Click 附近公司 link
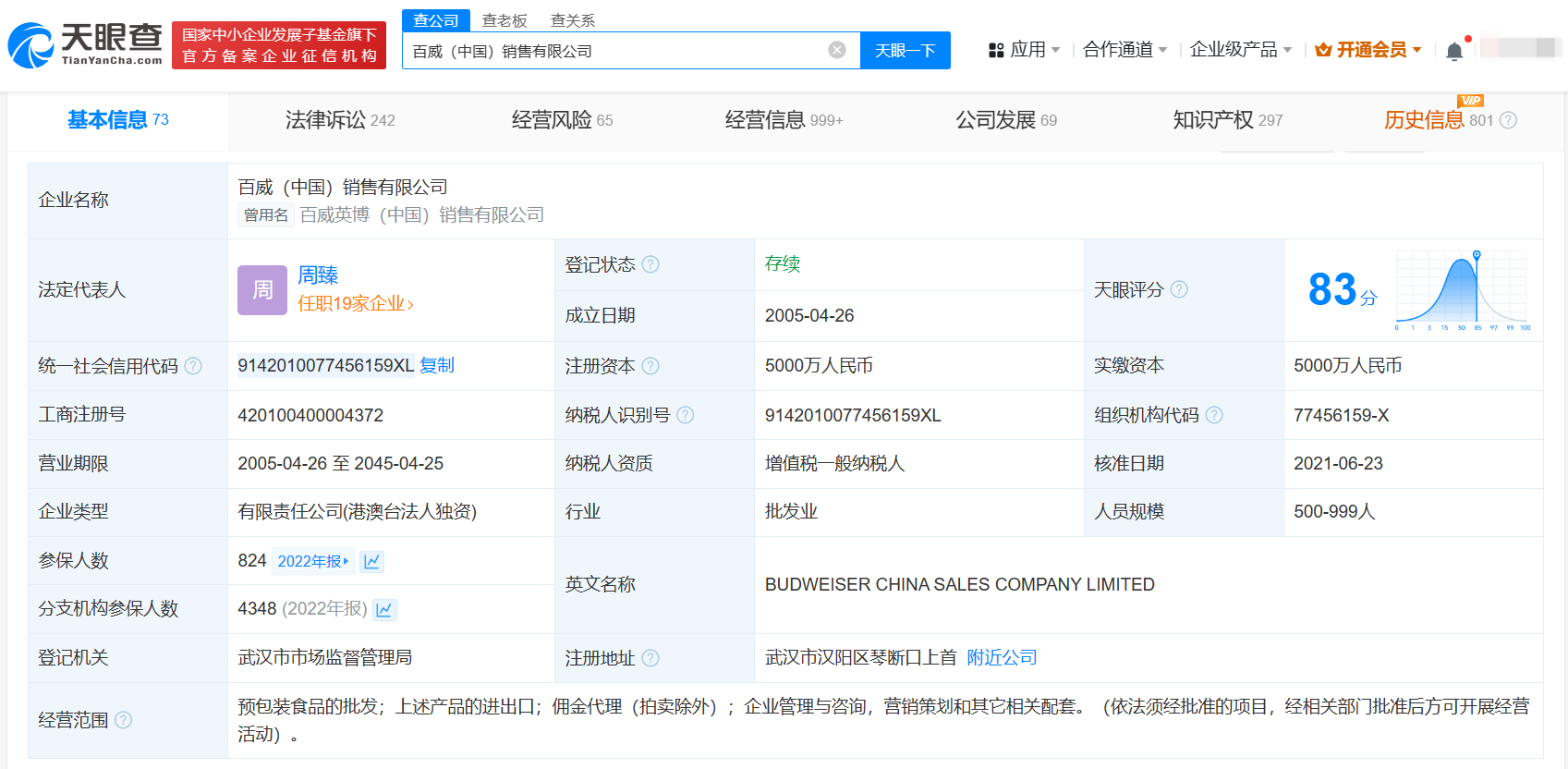 click(1002, 658)
